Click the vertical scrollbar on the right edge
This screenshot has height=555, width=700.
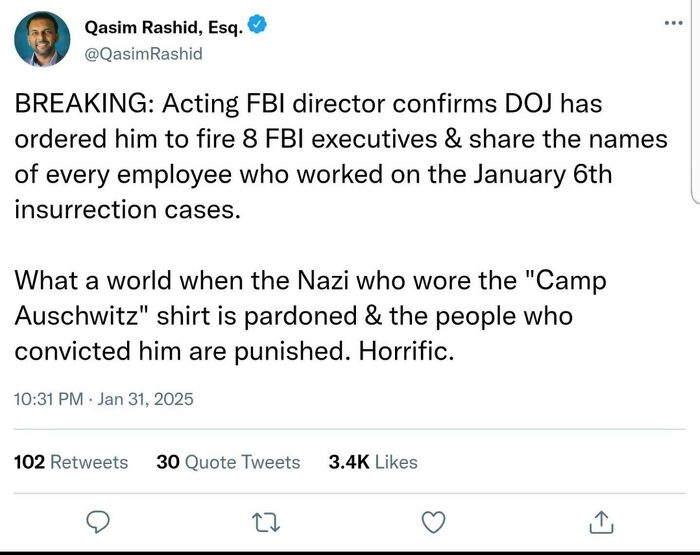tap(692, 100)
